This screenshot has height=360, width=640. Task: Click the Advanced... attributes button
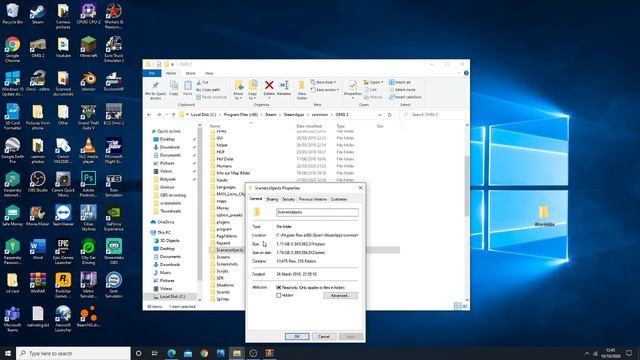click(340, 296)
